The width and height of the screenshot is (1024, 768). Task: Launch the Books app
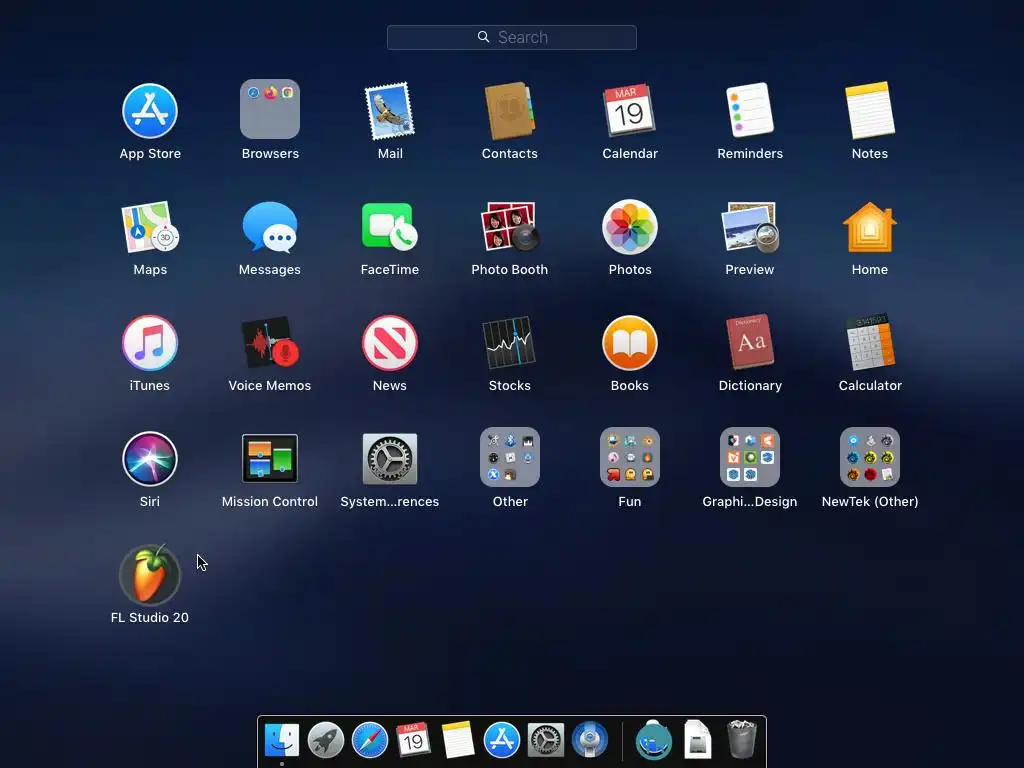pos(630,343)
